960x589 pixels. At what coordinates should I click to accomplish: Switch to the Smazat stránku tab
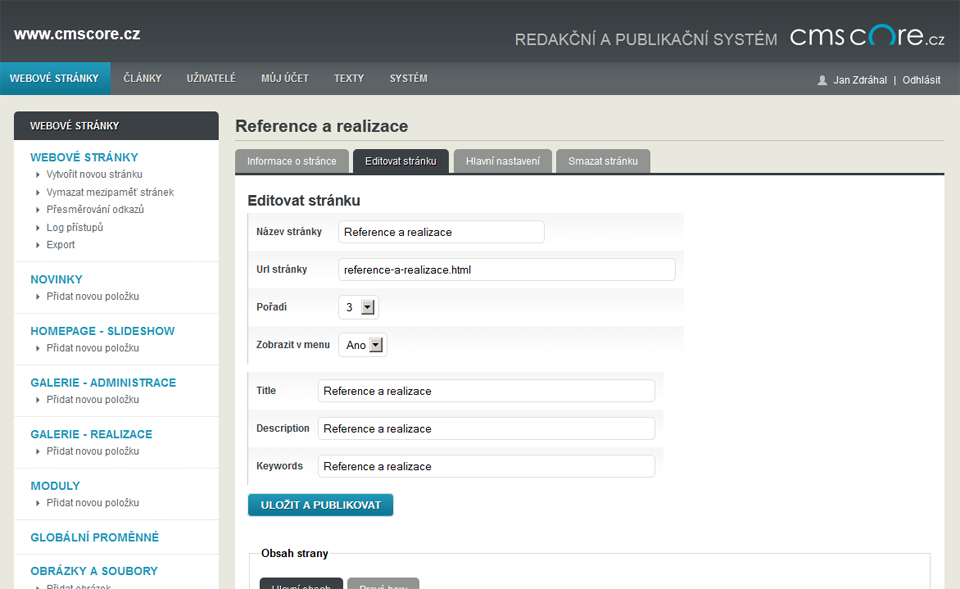click(x=603, y=161)
